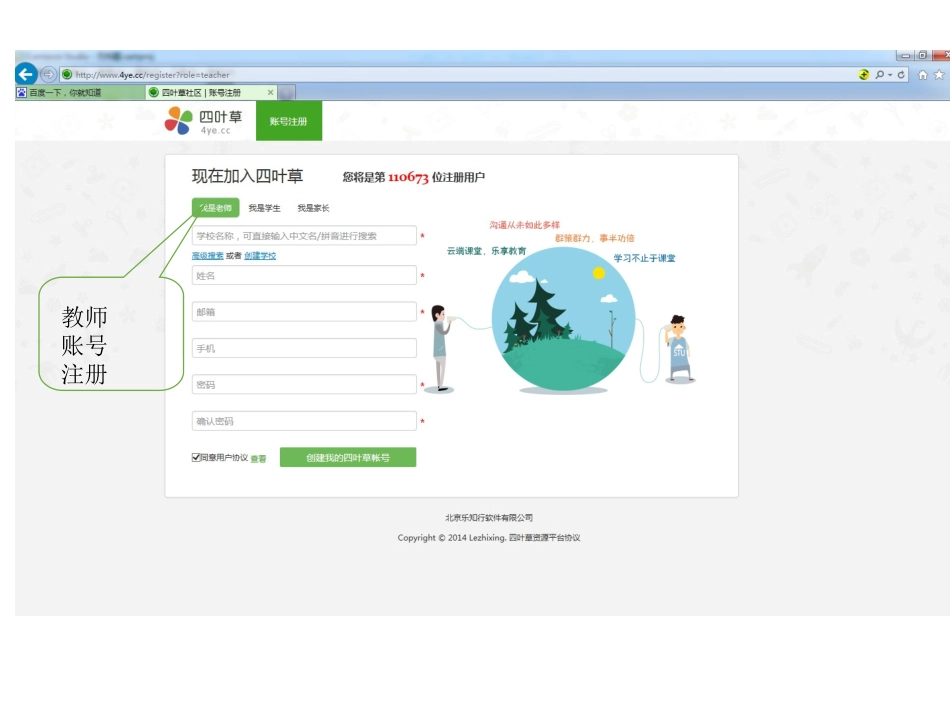Click the 确认密码 confirm password field
The image size is (950, 713).
304,420
